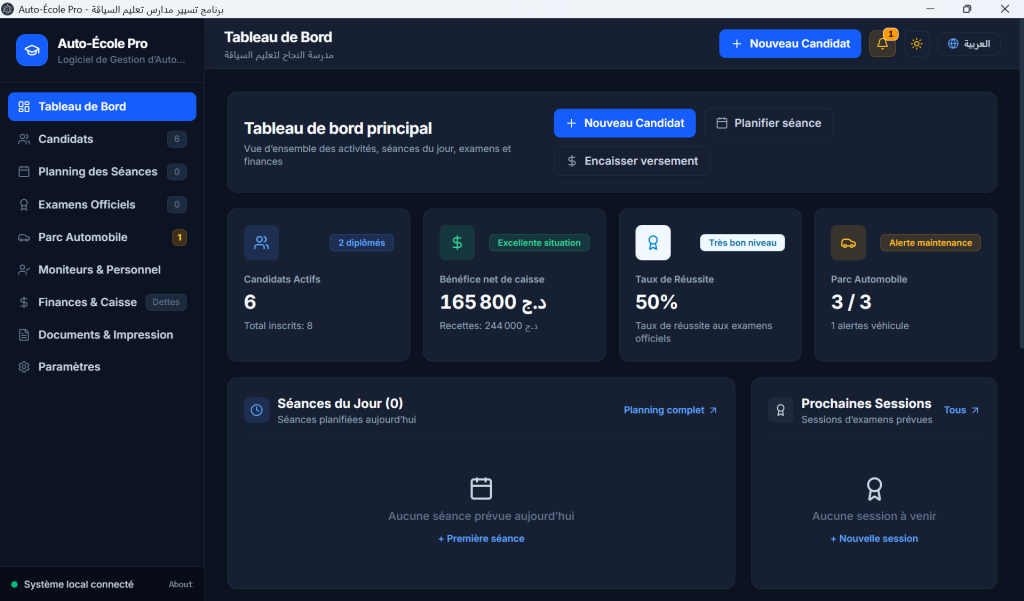Navigate to Moniteurs & Personnel

tap(102, 269)
